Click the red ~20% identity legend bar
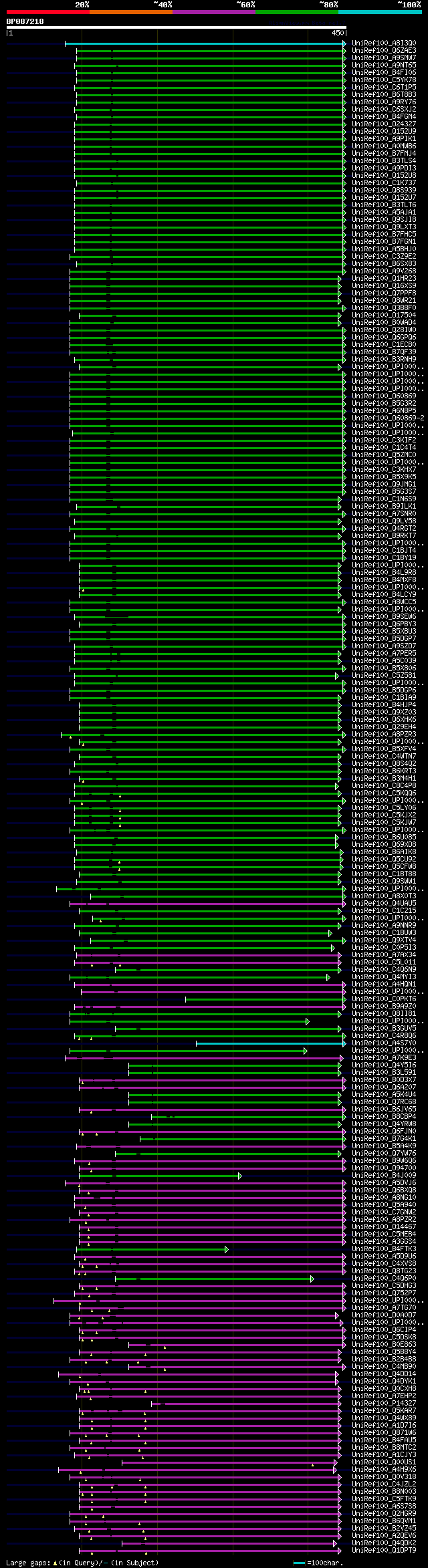Screen dimensions: 428x1568 point(48,12)
